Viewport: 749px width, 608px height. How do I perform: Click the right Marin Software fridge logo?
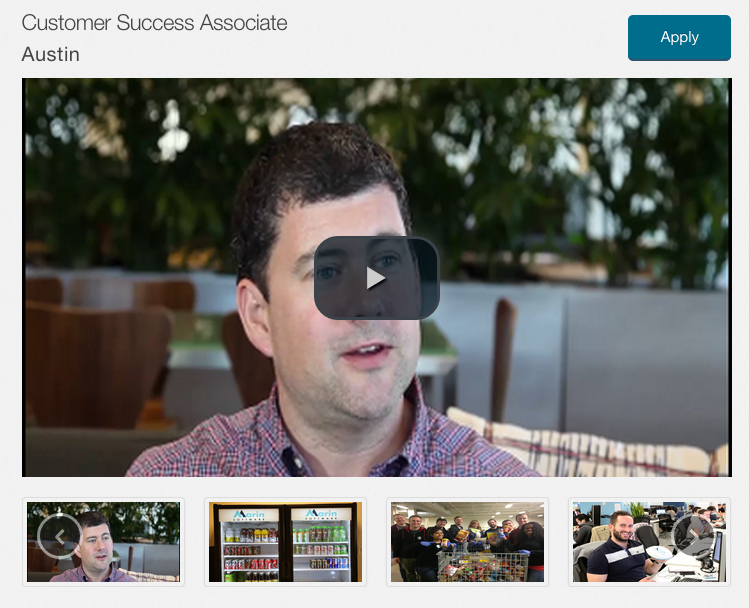(321, 514)
